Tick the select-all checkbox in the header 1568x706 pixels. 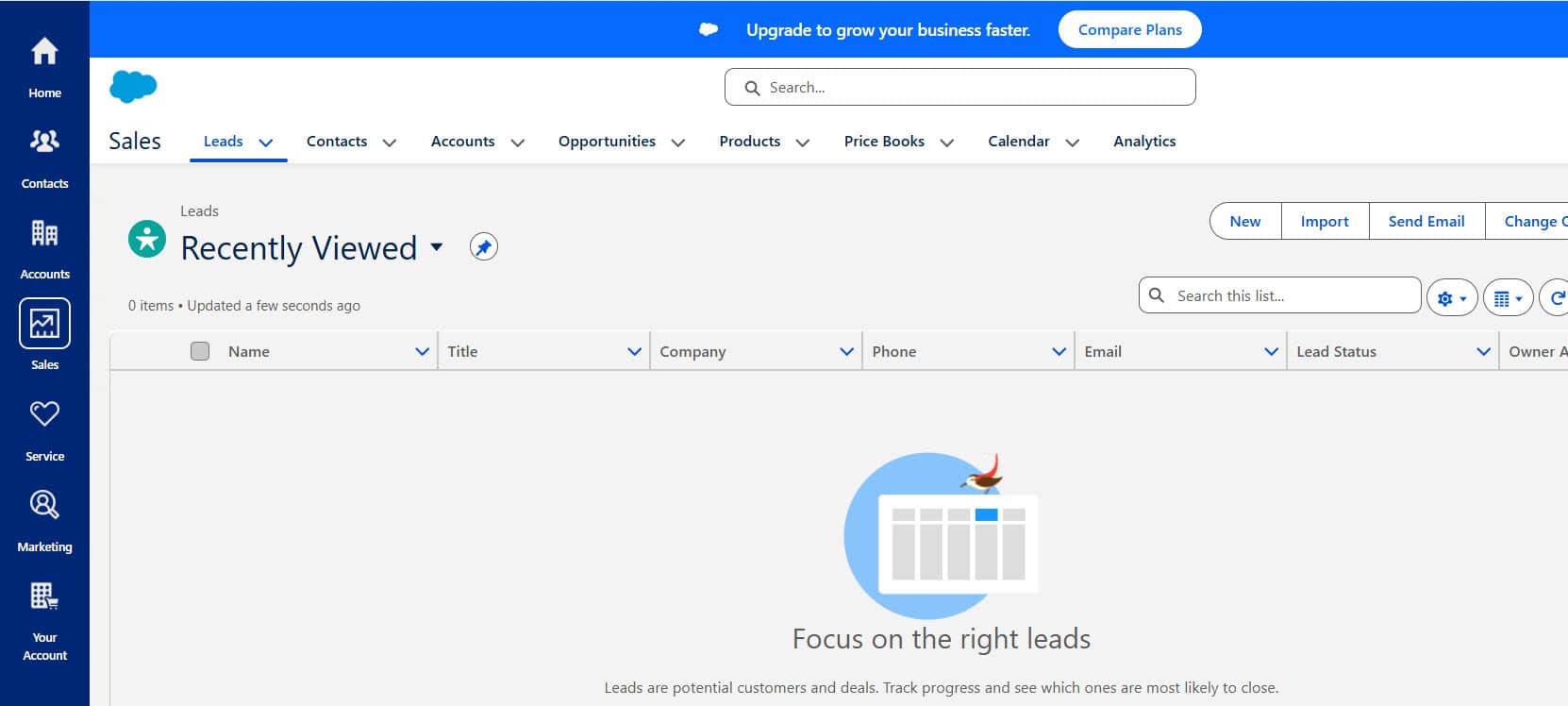point(200,351)
